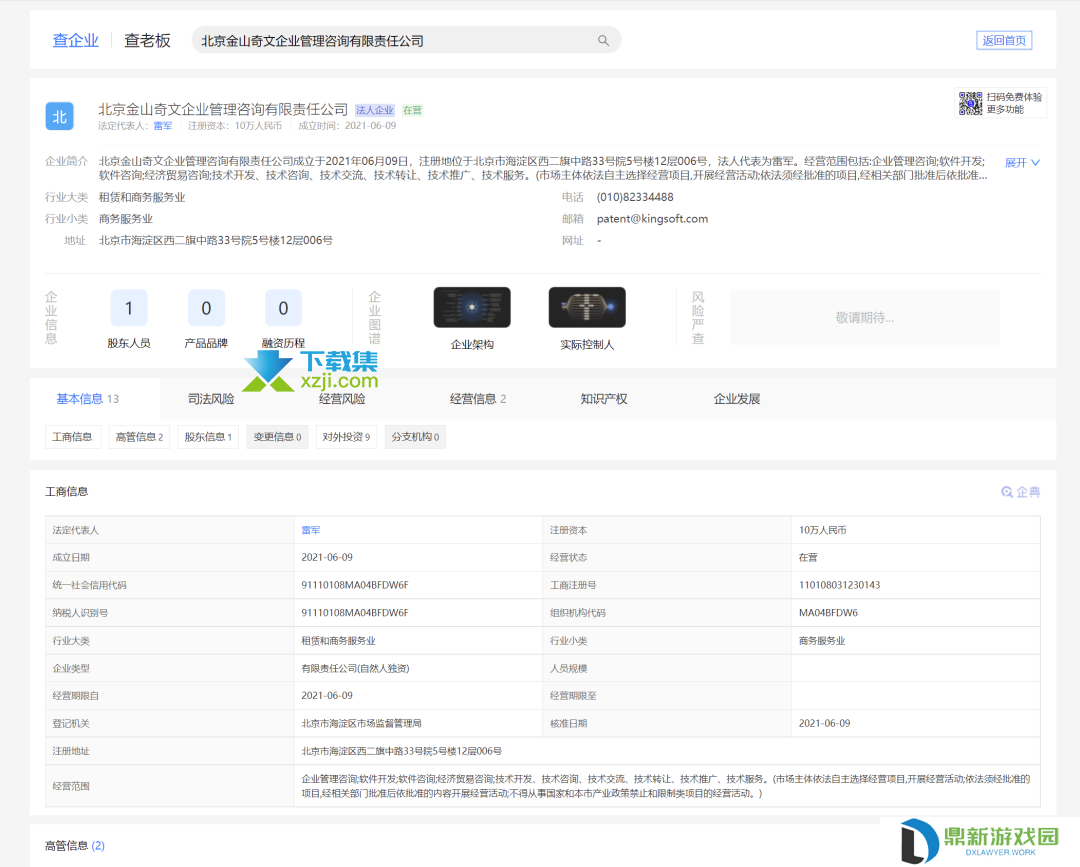Viewport: 1080px width, 867px height.
Task: Switch to the 查老板 tab
Action: coord(147,41)
